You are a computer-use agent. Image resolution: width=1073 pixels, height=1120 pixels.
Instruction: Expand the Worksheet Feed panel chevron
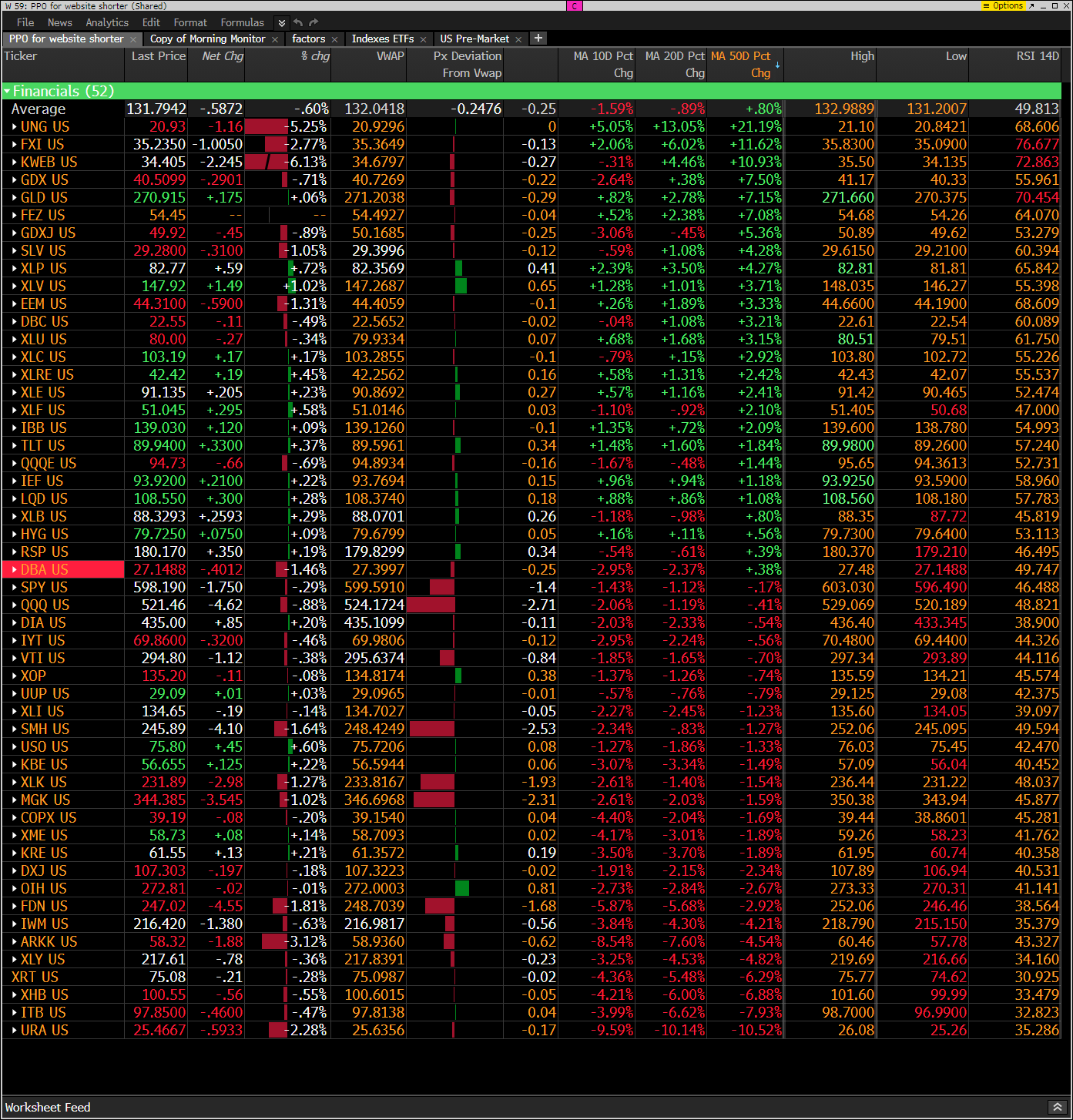1057,1107
